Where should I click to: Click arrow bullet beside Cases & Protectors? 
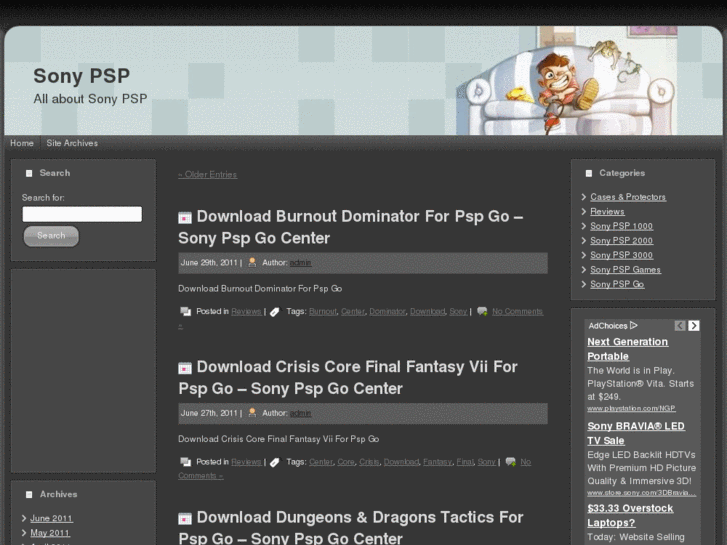pyautogui.click(x=584, y=197)
